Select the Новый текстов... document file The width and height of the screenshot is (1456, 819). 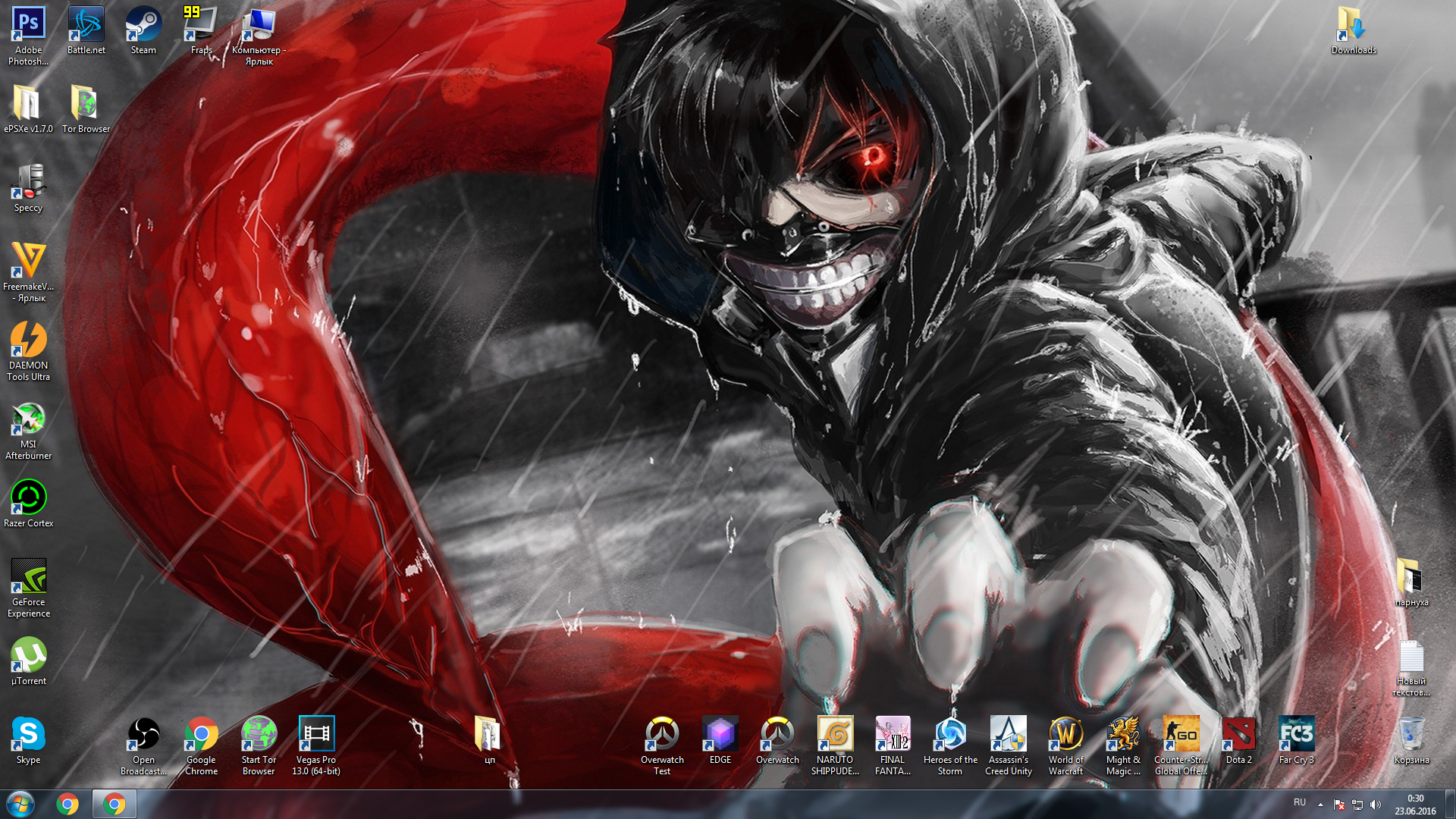[1411, 667]
